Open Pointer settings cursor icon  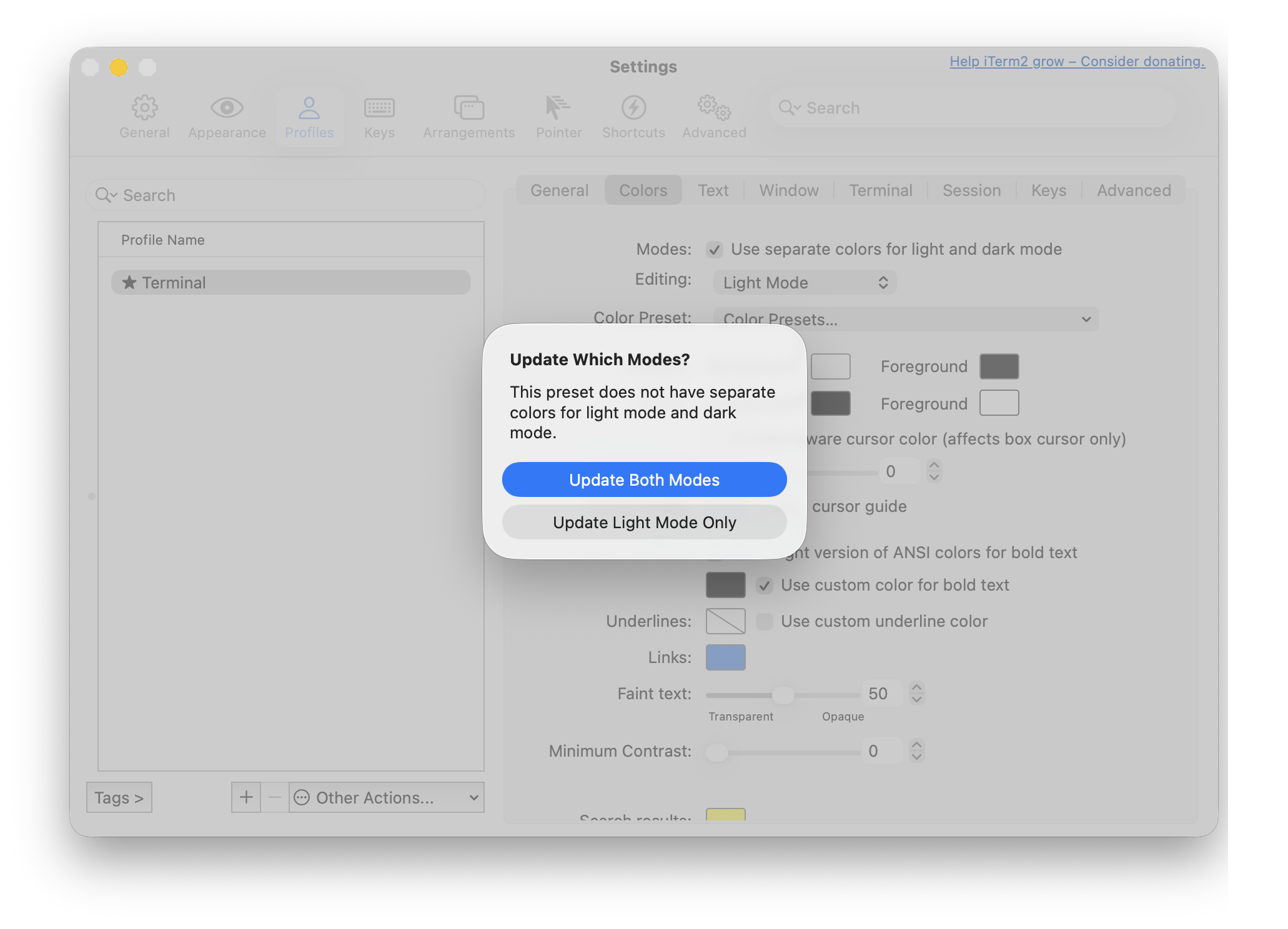[558, 108]
